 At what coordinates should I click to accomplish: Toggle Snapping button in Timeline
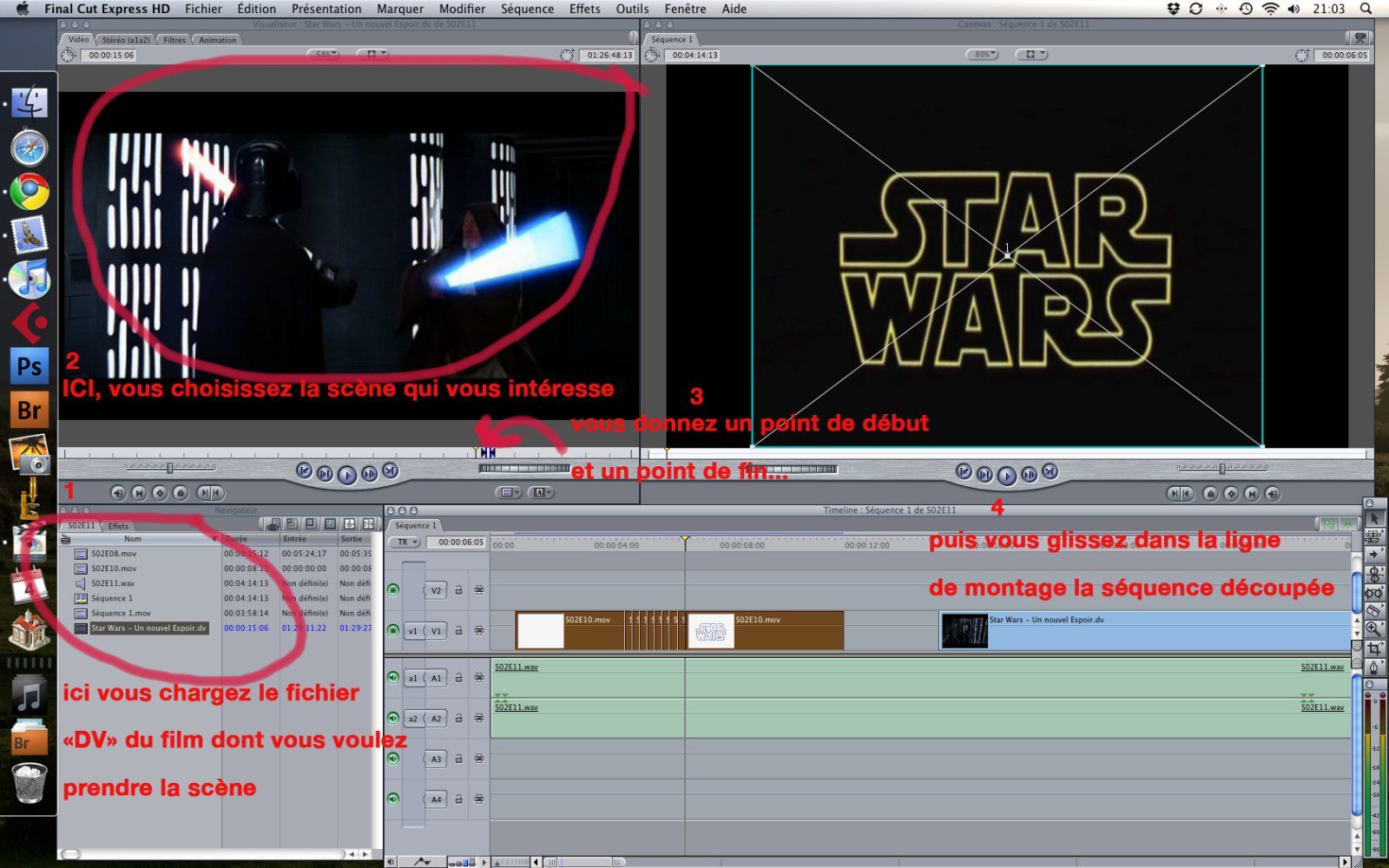pyautogui.click(x=1347, y=524)
